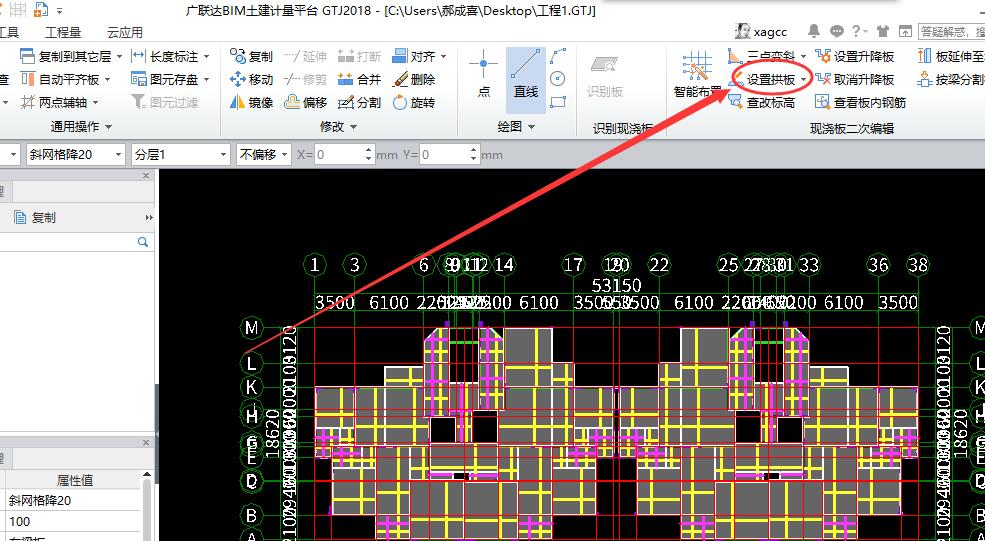Open 图元存盘 dropdown
Viewport: 985px width, 541px height.
(207, 79)
